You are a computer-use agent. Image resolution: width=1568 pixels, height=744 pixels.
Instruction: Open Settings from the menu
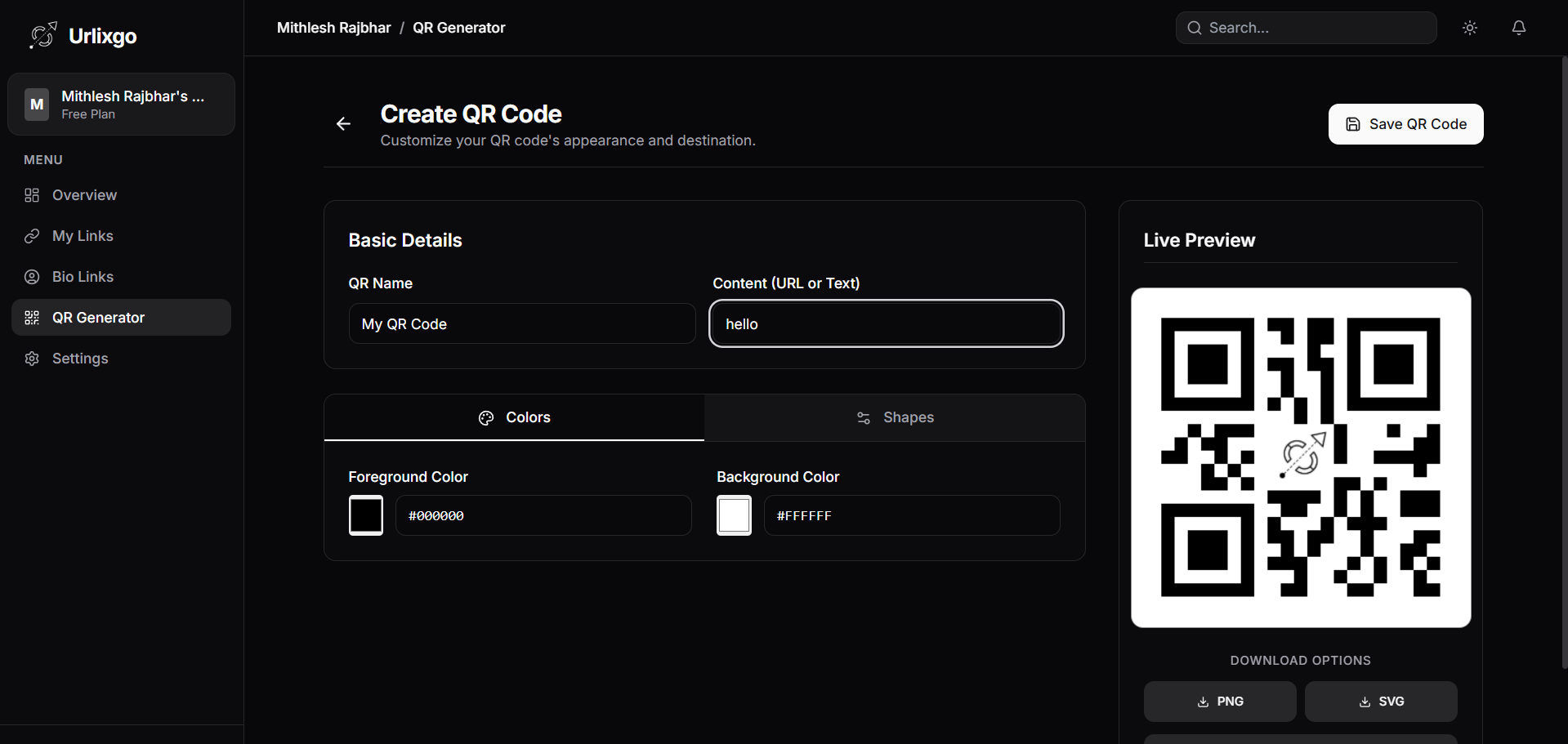point(121,359)
